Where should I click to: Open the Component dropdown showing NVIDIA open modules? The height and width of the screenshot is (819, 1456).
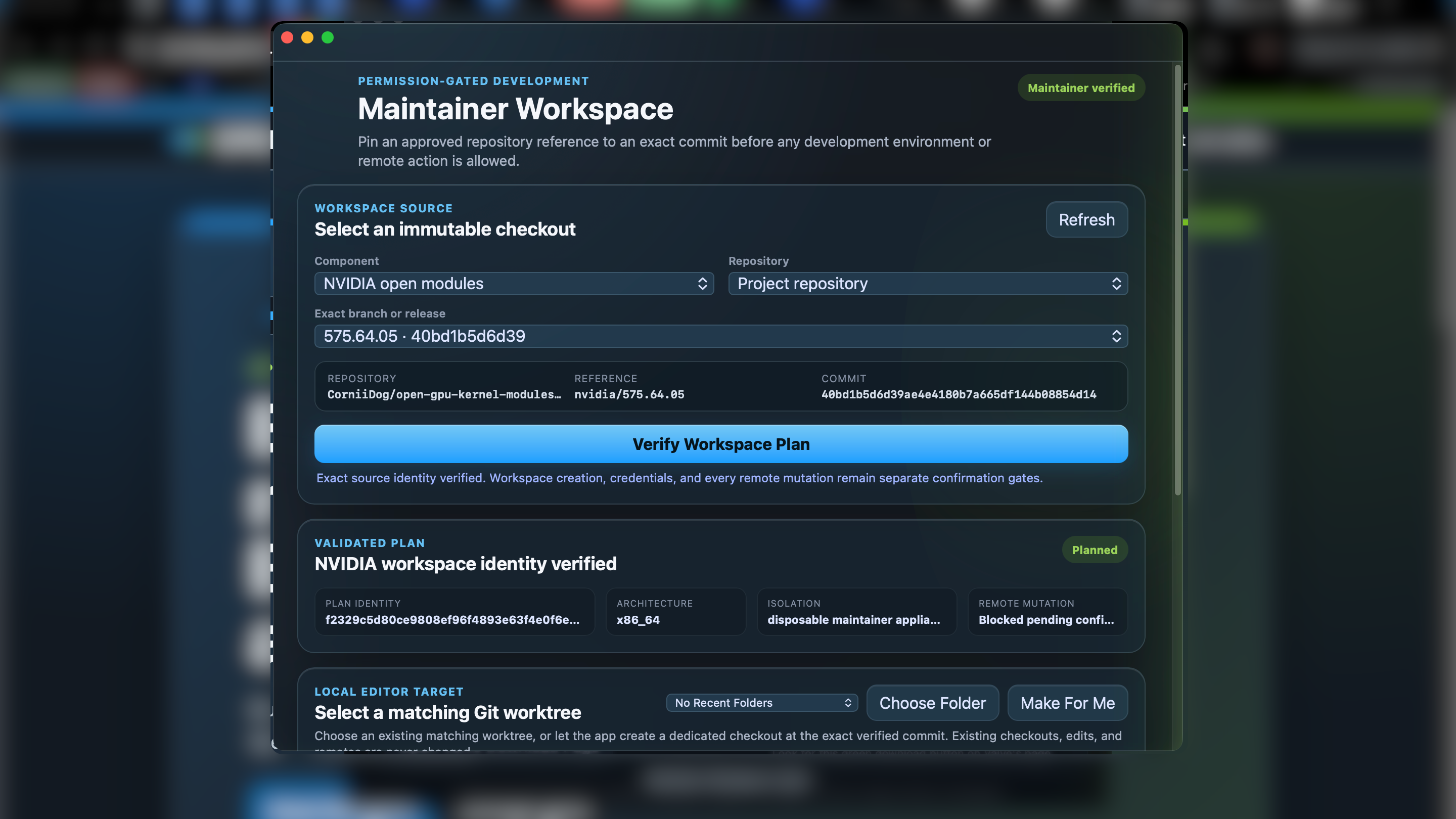click(x=514, y=284)
